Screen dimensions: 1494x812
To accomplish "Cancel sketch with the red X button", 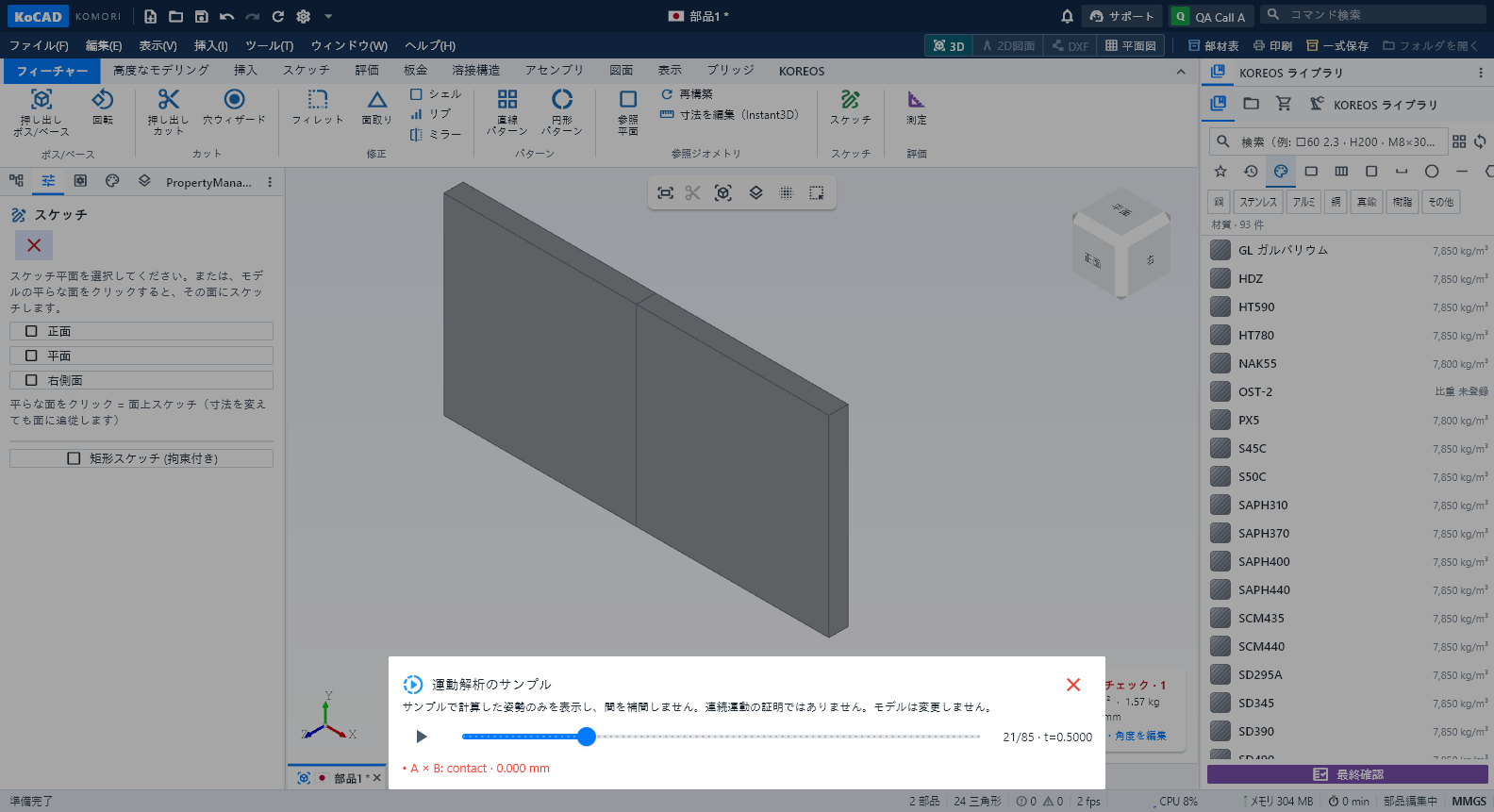I will [x=34, y=245].
